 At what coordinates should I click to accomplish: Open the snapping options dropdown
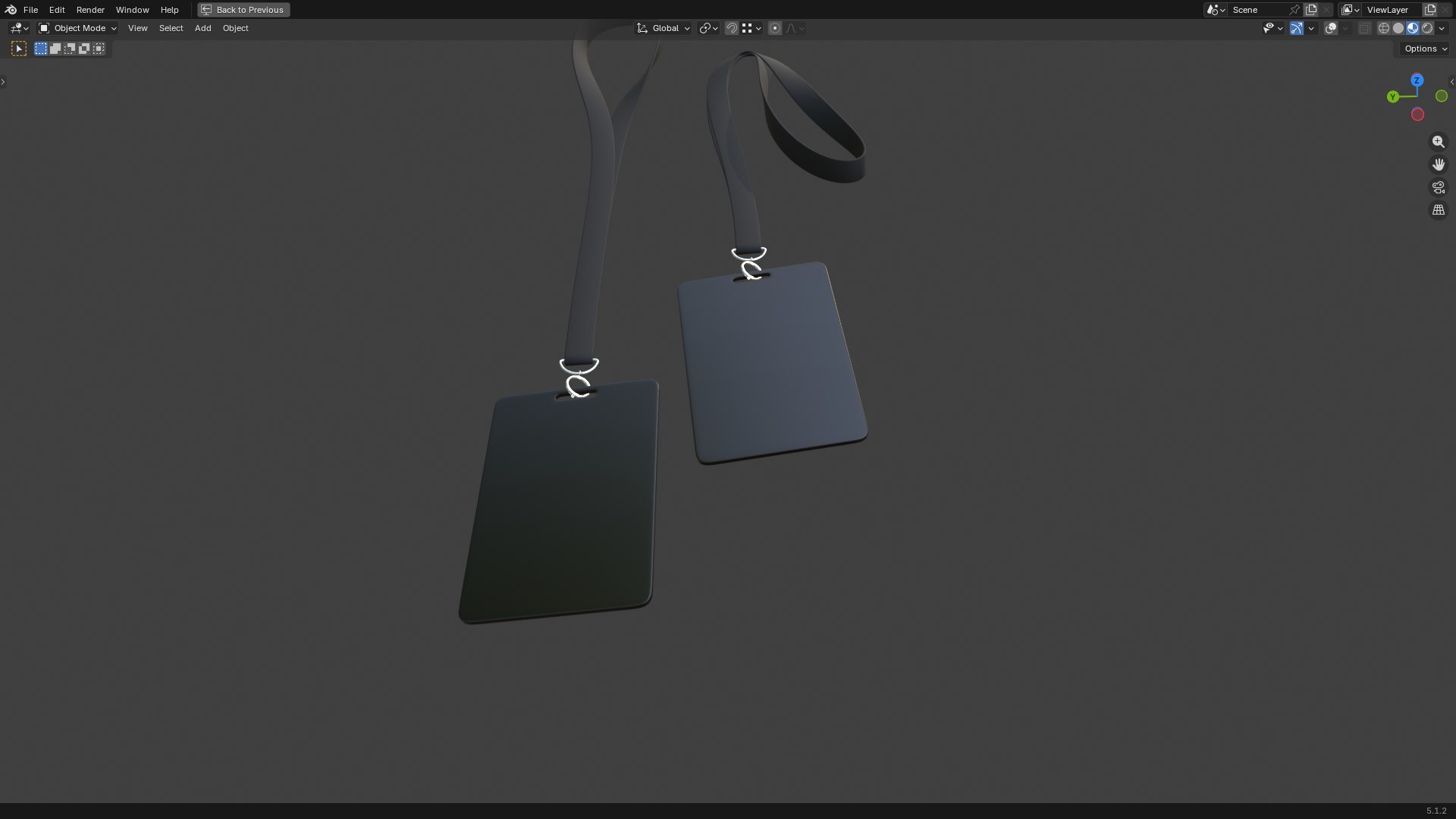[x=752, y=28]
